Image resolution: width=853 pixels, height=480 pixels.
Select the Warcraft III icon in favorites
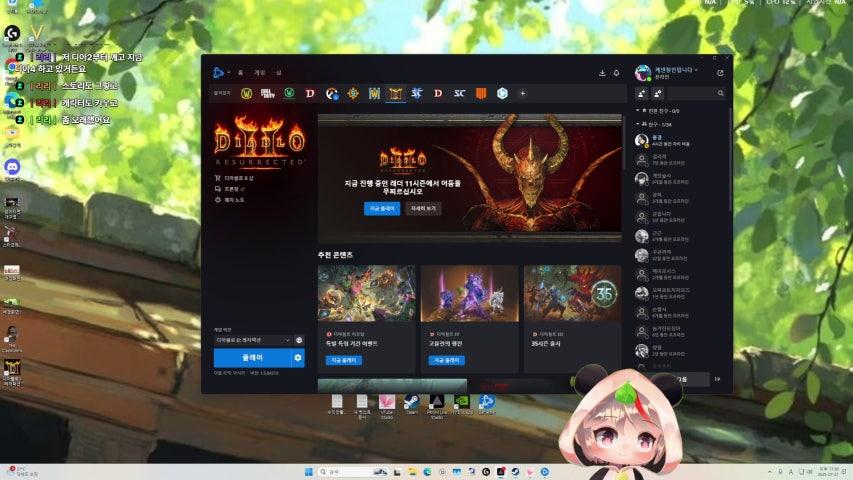[374, 94]
